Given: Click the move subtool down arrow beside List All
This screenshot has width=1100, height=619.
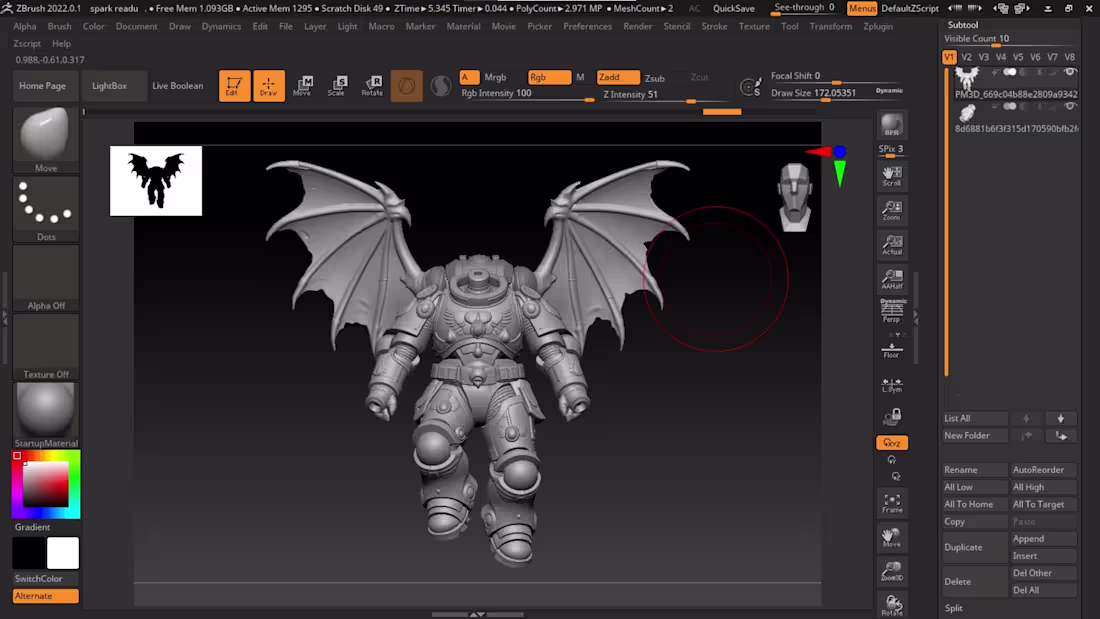Looking at the screenshot, I should tap(1060, 418).
